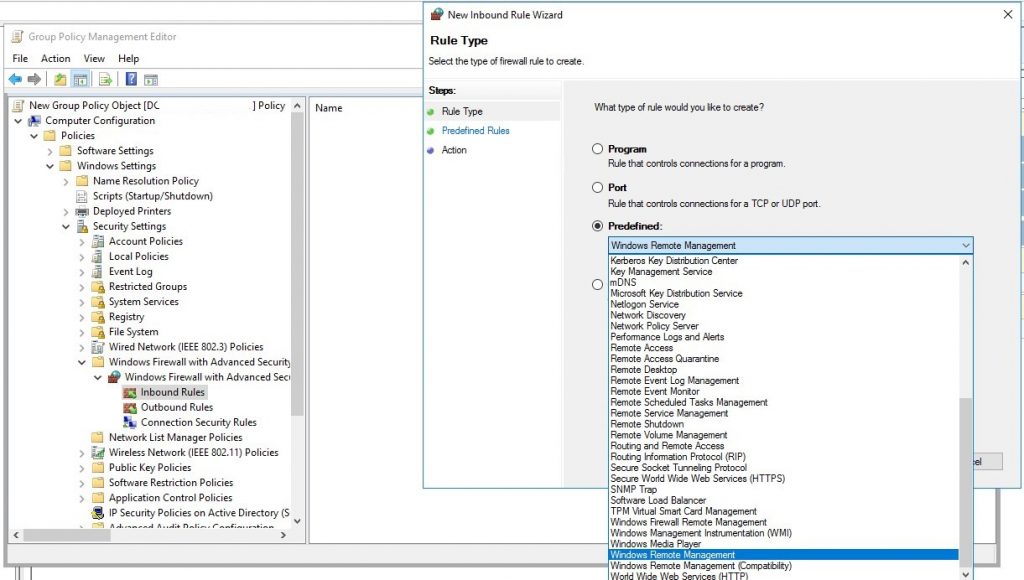Go to Predefined Rules wizard step
The image size is (1024, 580).
[x=475, y=131]
